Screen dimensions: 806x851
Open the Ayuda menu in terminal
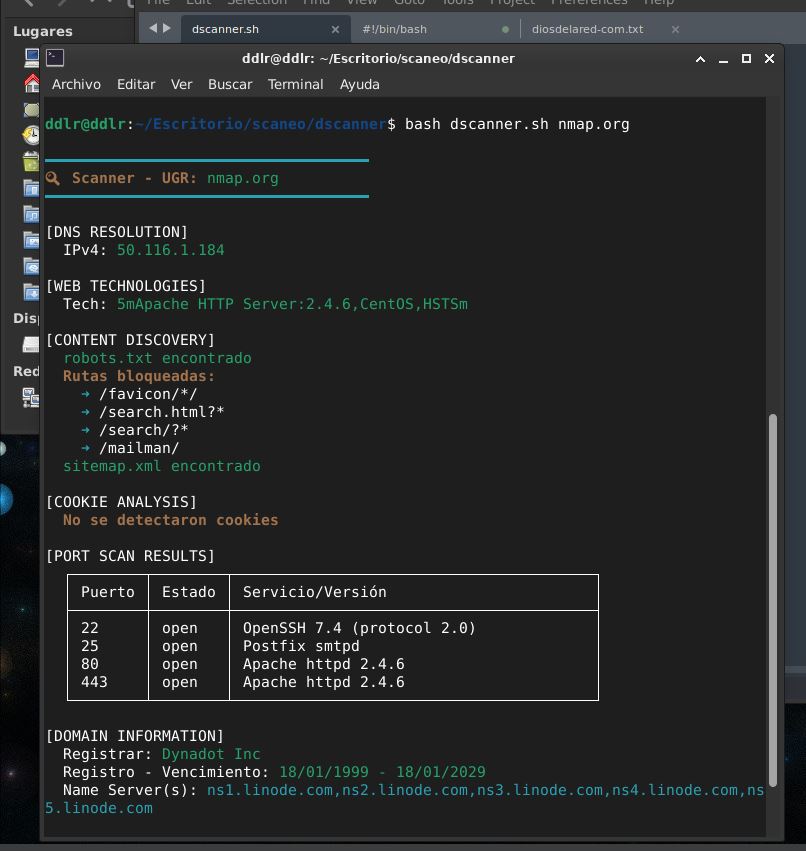pos(360,85)
